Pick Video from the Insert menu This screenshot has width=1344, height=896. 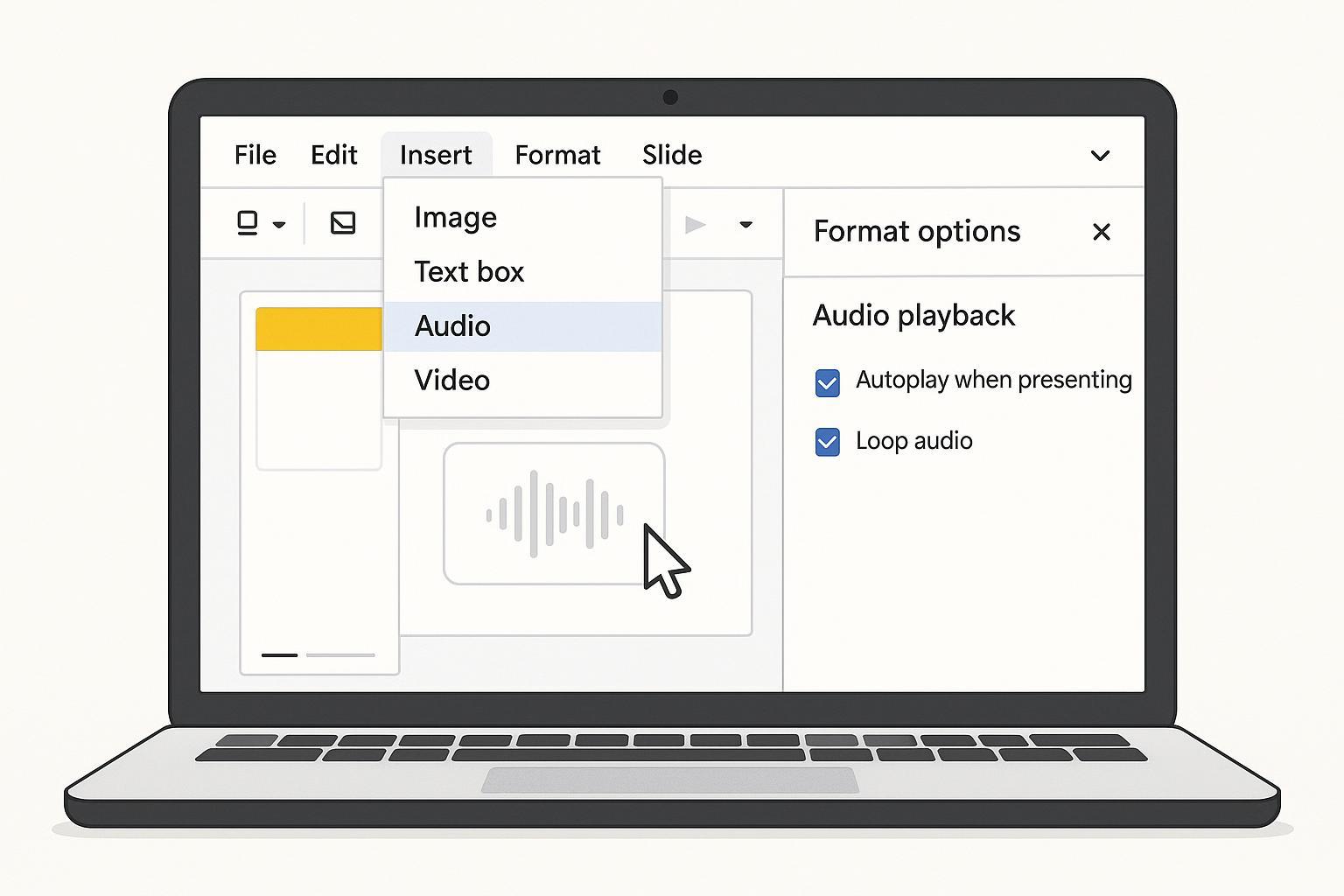[451, 381]
